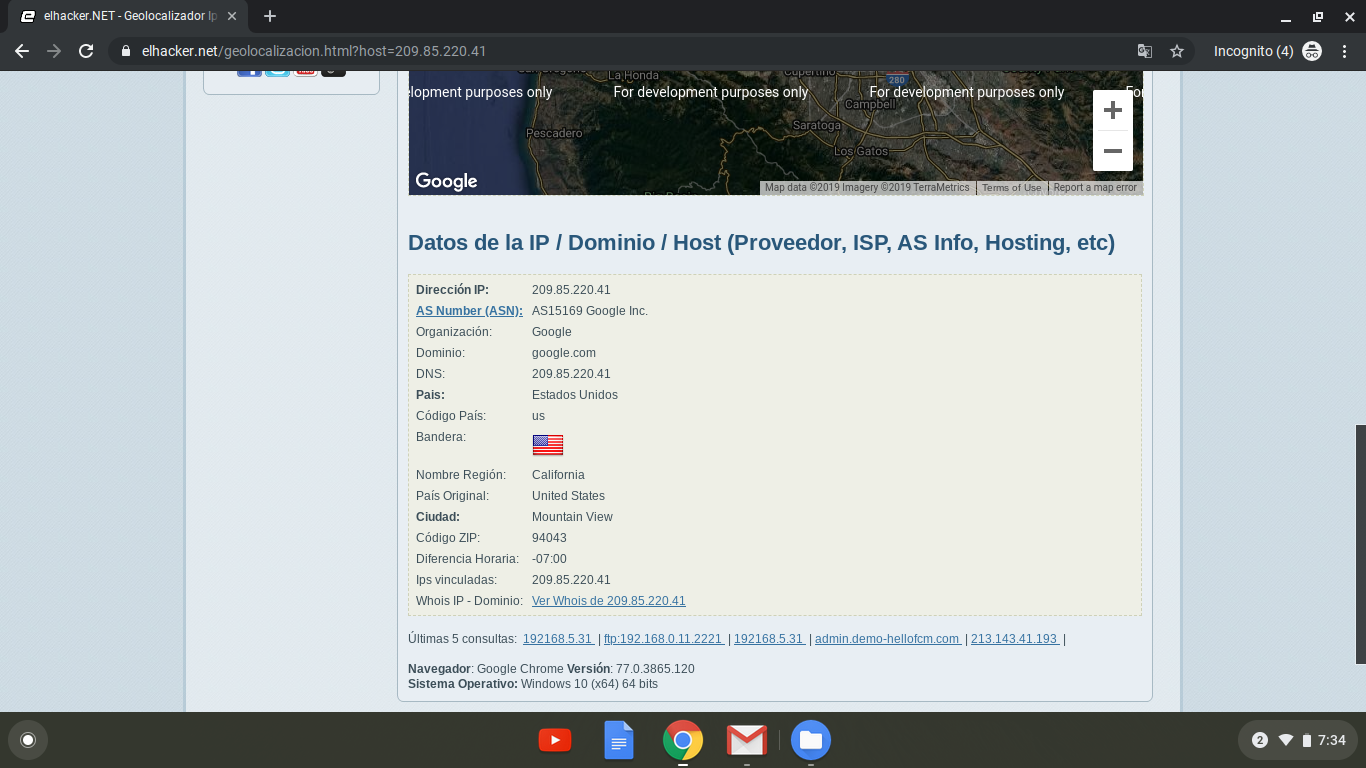Select the google.com domain value

coord(564,353)
